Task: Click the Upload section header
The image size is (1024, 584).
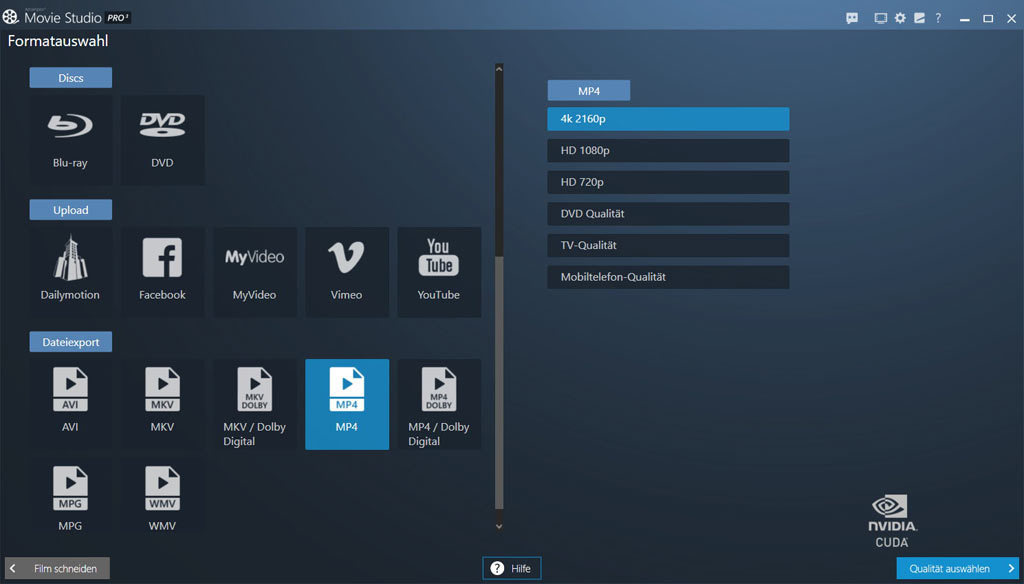Action: pyautogui.click(x=71, y=210)
